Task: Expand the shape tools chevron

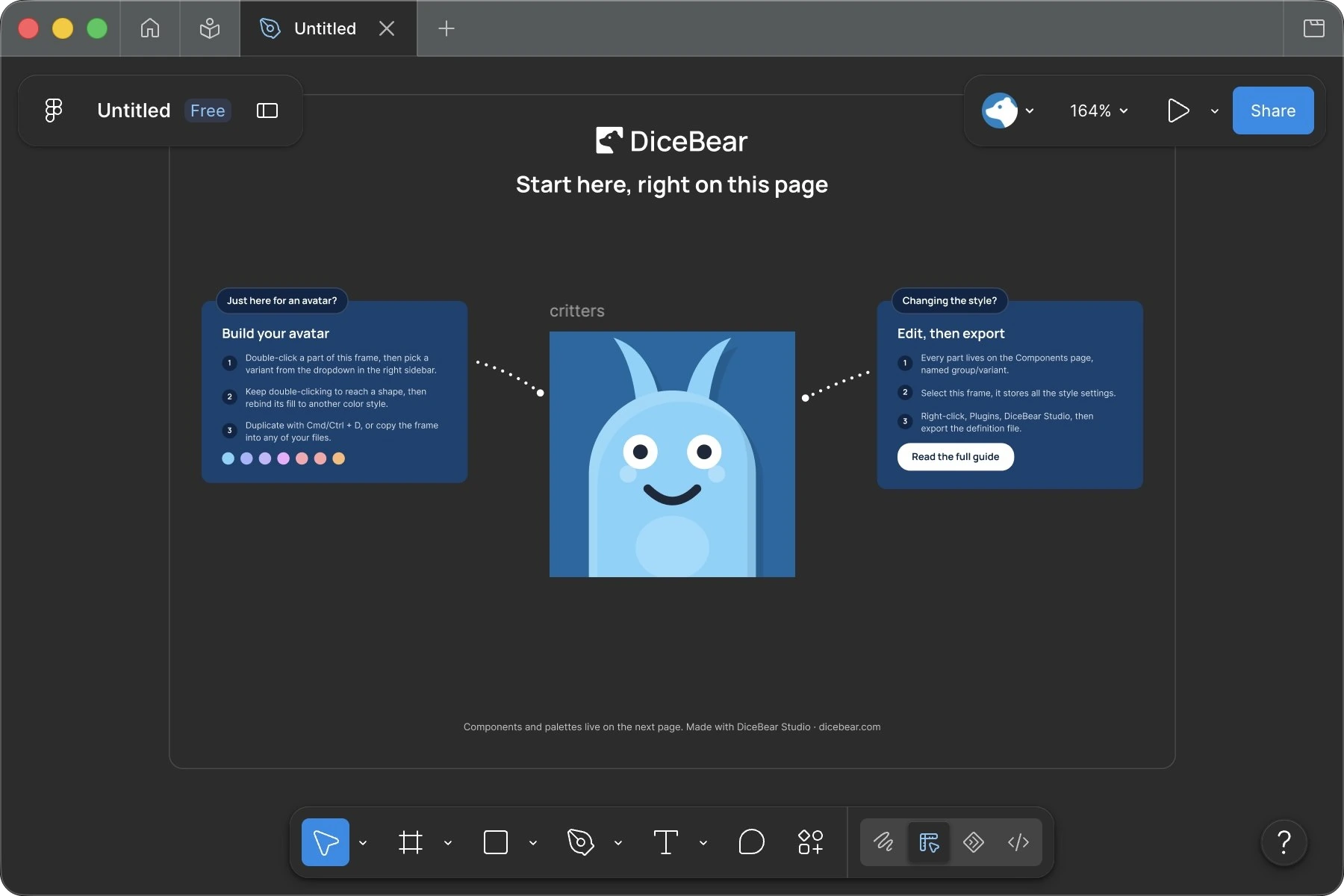Action: coord(533,843)
